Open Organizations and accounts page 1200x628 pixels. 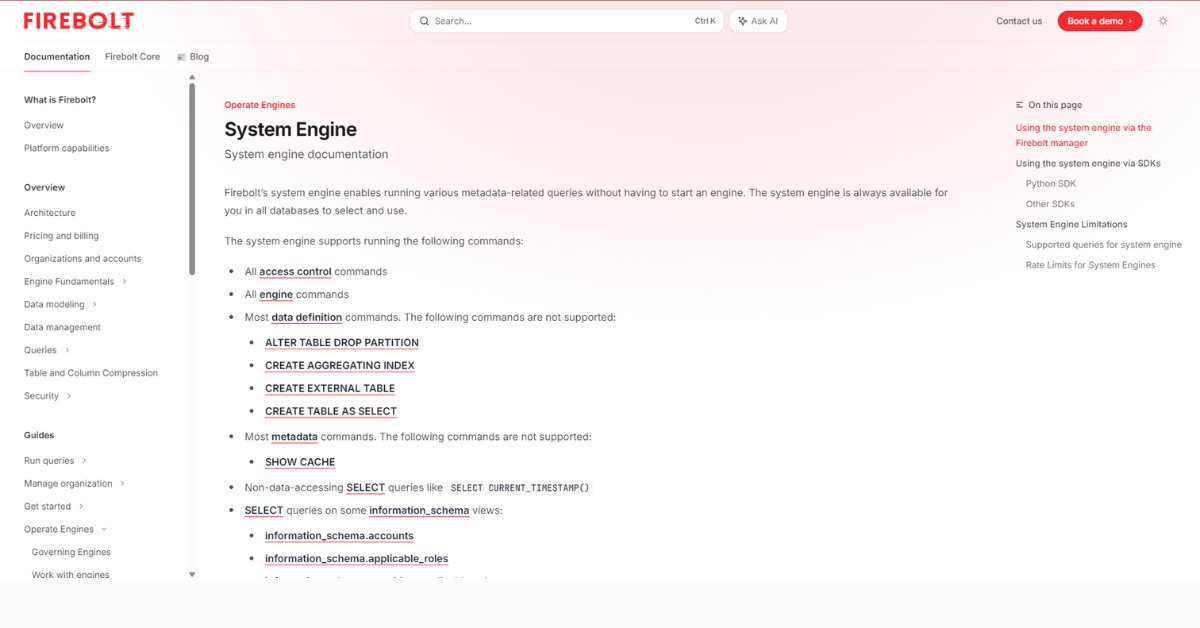tap(83, 259)
